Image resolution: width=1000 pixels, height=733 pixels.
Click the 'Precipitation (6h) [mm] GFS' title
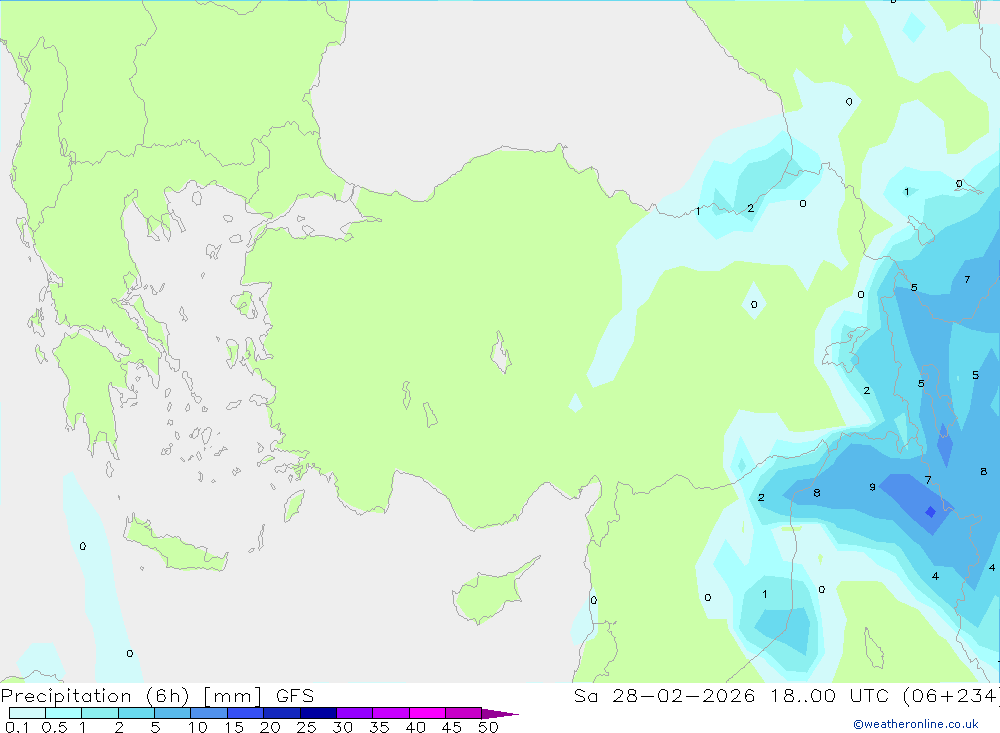157,695
